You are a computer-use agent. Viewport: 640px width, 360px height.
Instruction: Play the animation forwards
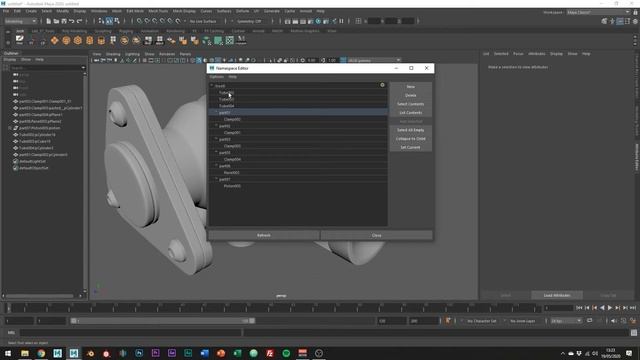point(610,308)
